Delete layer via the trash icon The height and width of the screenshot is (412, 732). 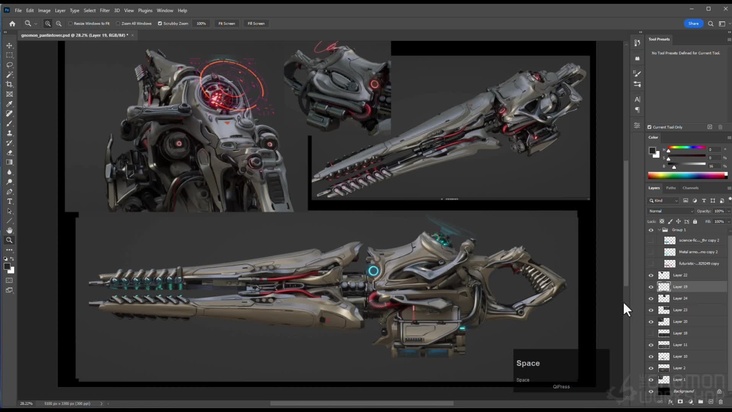720,401
